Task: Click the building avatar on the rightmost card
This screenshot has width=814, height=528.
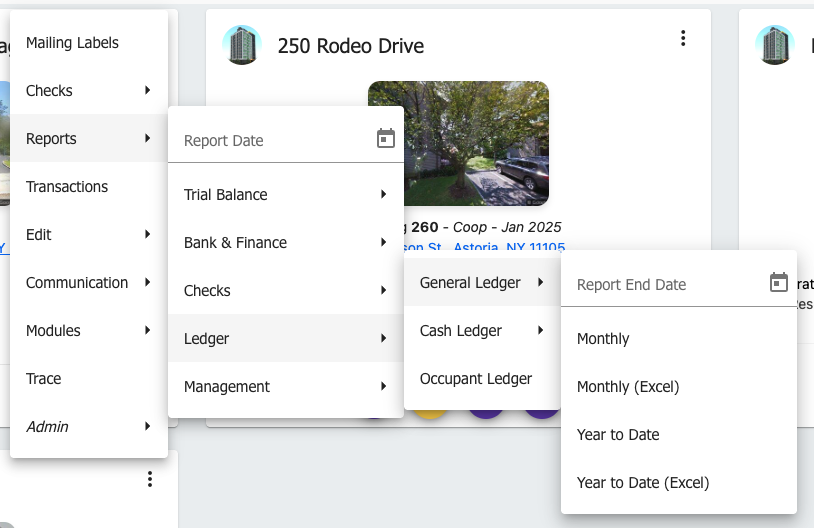Action: click(775, 45)
